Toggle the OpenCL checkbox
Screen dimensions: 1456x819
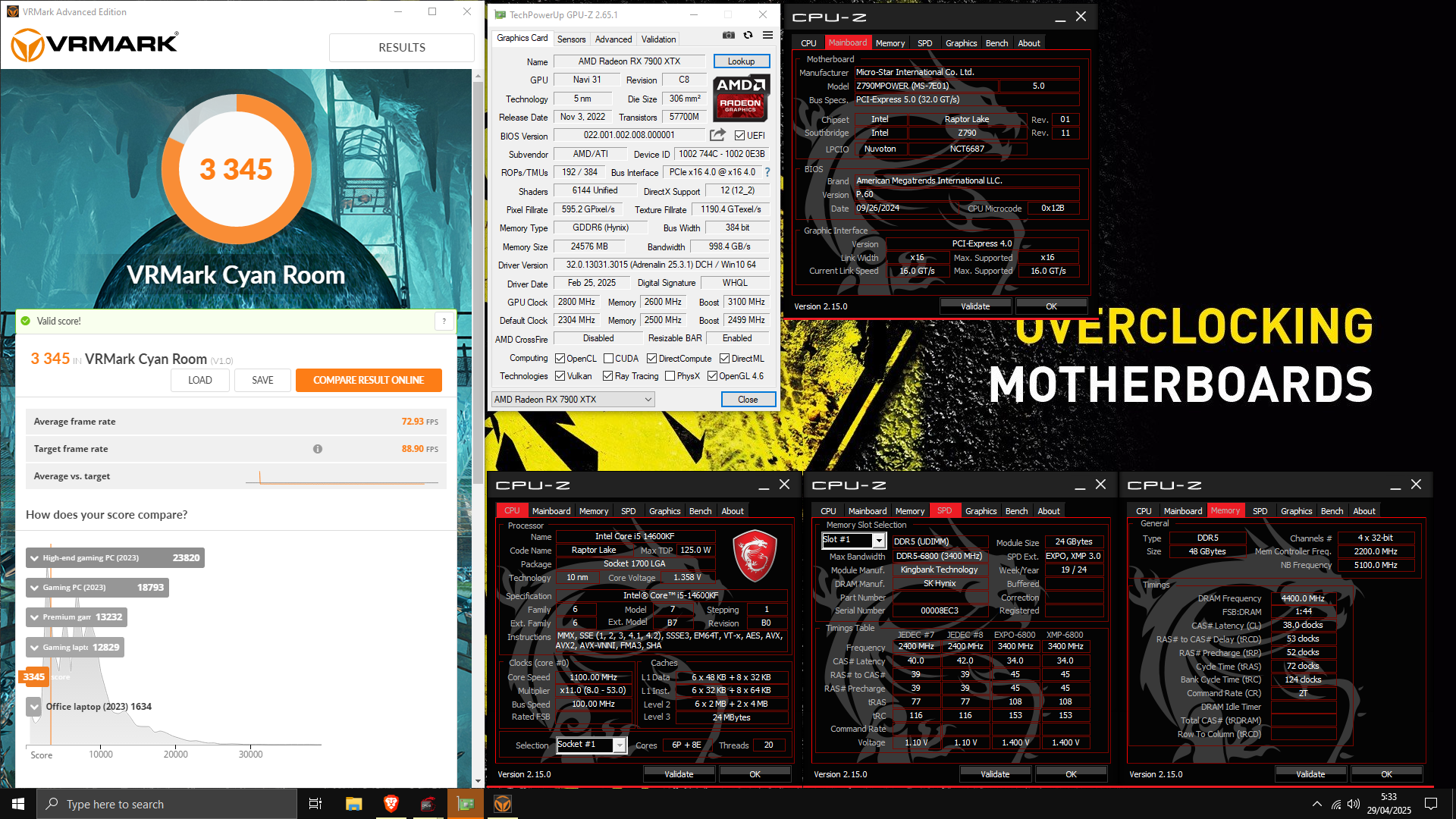click(560, 359)
